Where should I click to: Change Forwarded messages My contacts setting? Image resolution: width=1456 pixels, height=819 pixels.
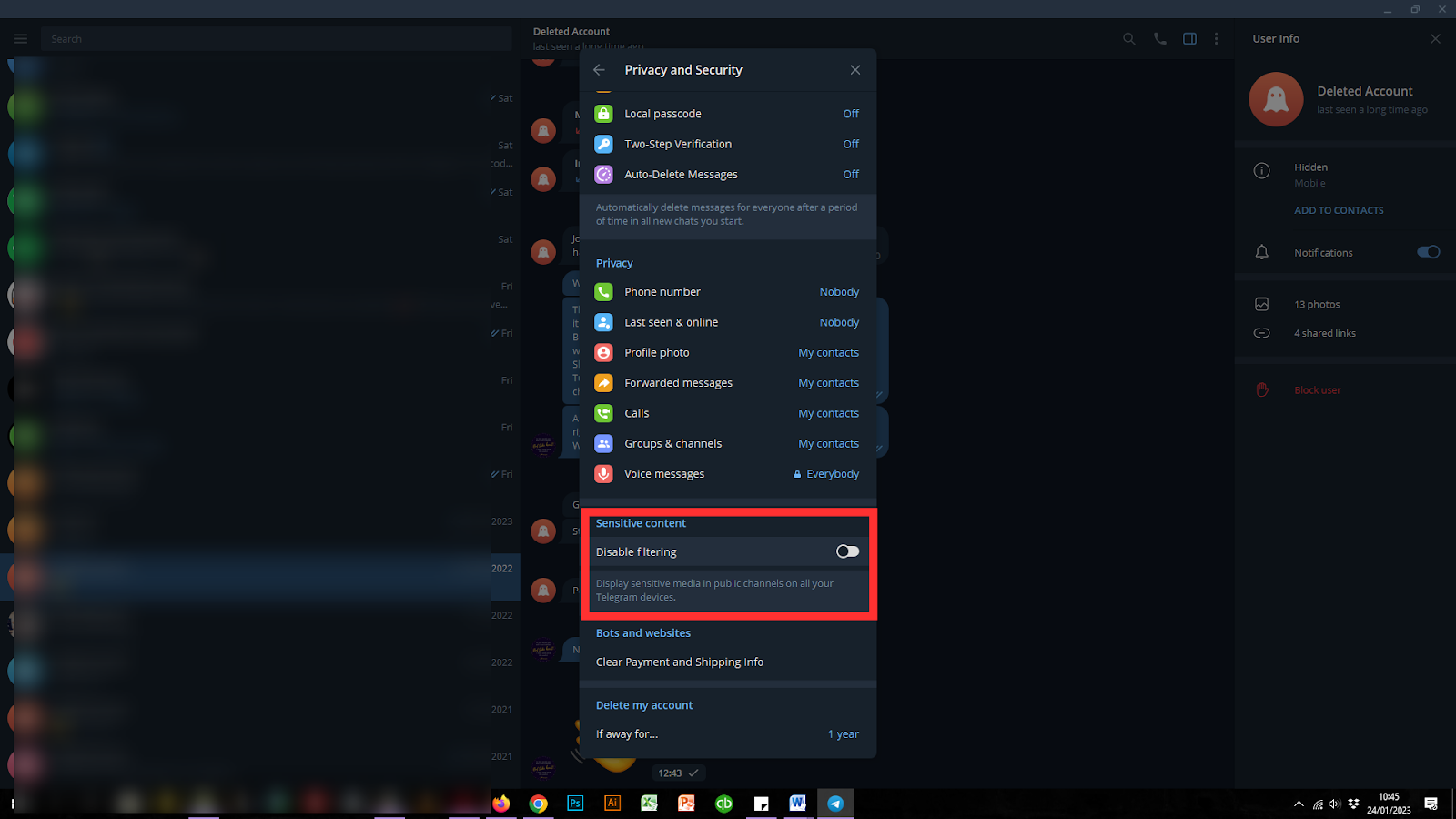pos(828,383)
